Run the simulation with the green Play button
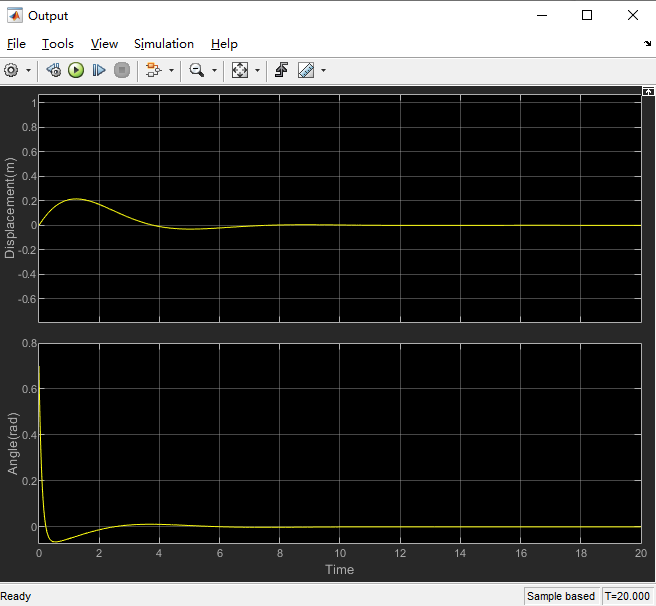The height and width of the screenshot is (606, 656). point(76,70)
